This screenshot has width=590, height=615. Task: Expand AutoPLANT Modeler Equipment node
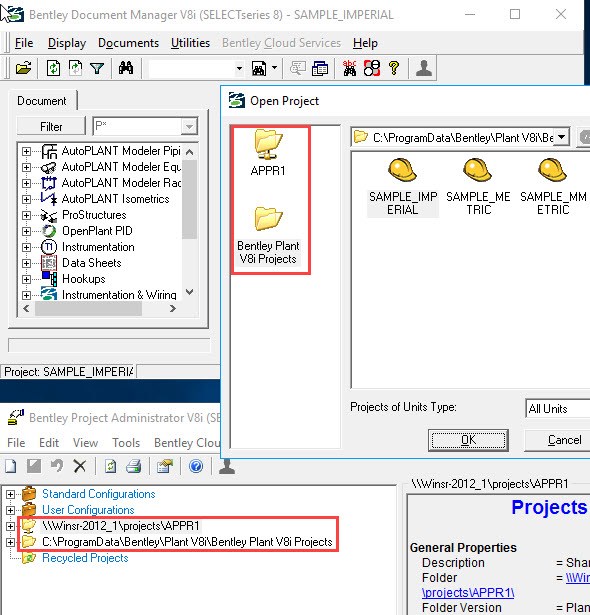26,167
